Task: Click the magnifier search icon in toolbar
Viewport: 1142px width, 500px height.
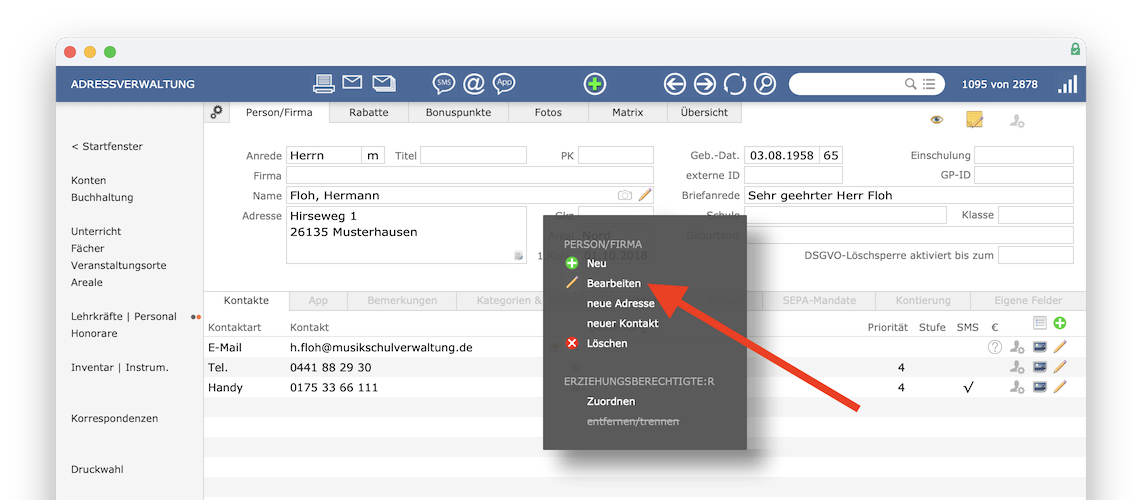Action: click(765, 84)
